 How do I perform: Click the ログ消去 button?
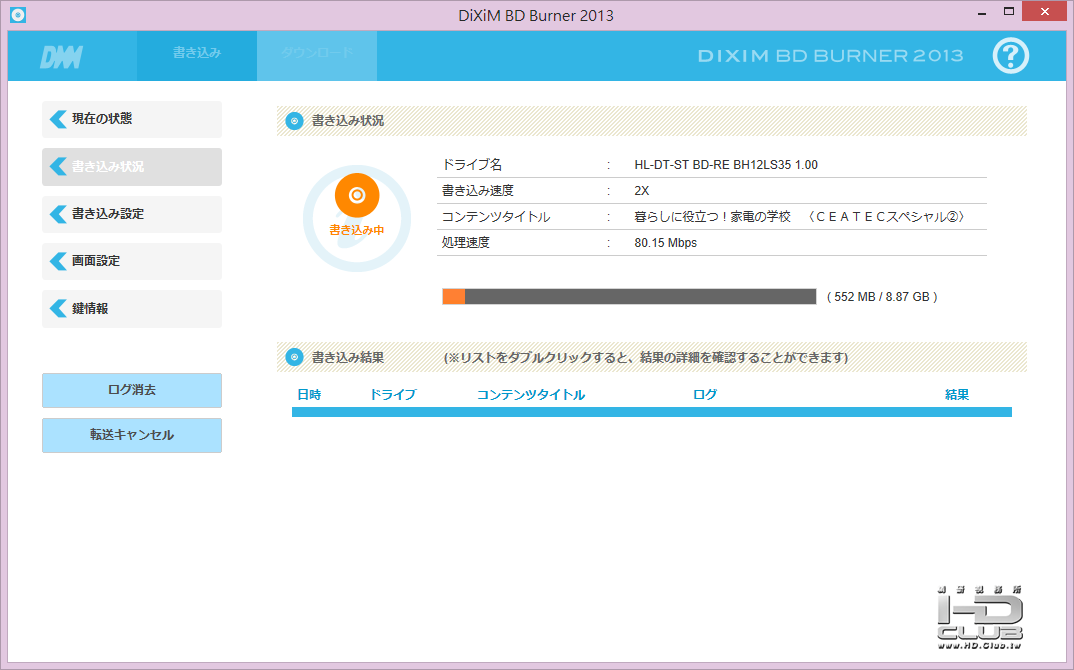coord(132,390)
